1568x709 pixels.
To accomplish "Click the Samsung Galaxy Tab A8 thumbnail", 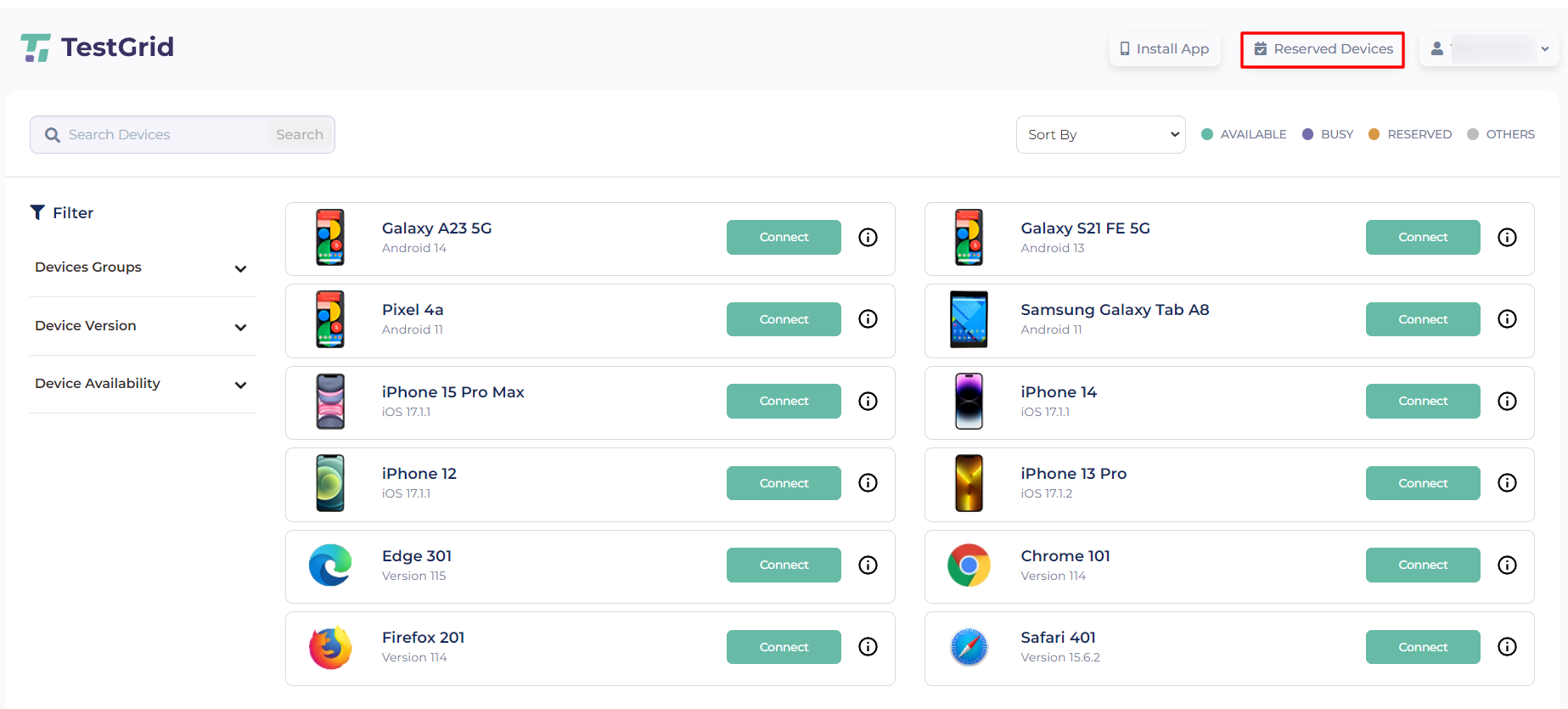I will (x=969, y=319).
